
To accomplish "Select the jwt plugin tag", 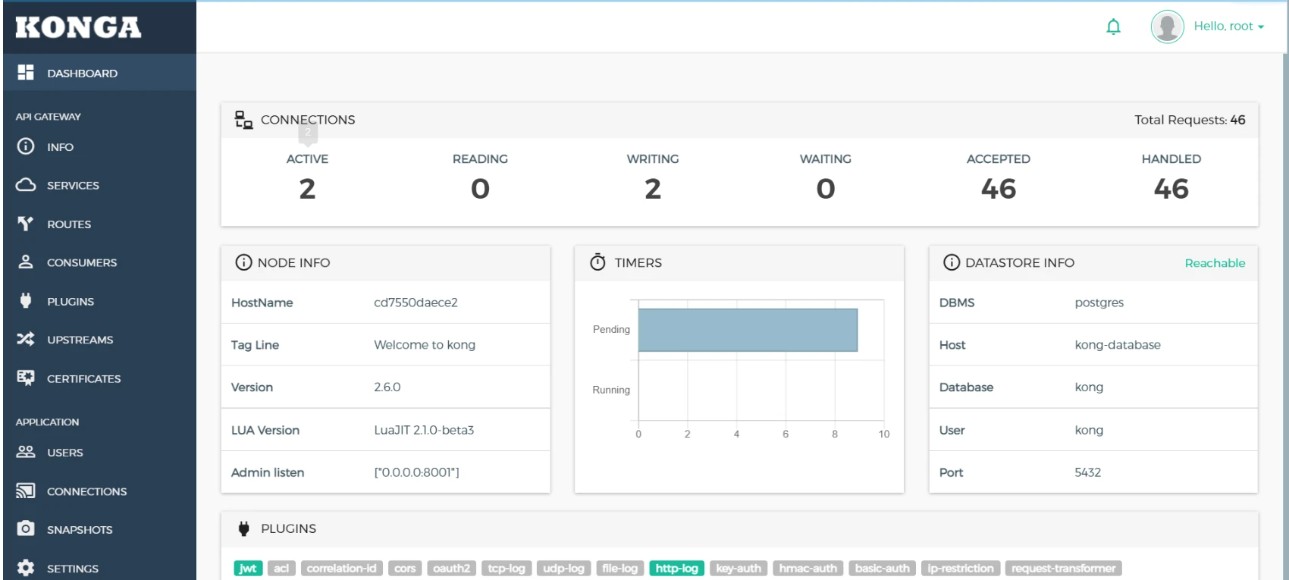I will point(246,569).
